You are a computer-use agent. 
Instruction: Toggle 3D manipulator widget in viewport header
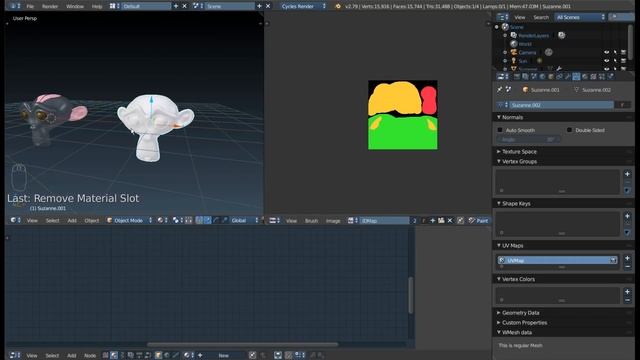pos(199,220)
